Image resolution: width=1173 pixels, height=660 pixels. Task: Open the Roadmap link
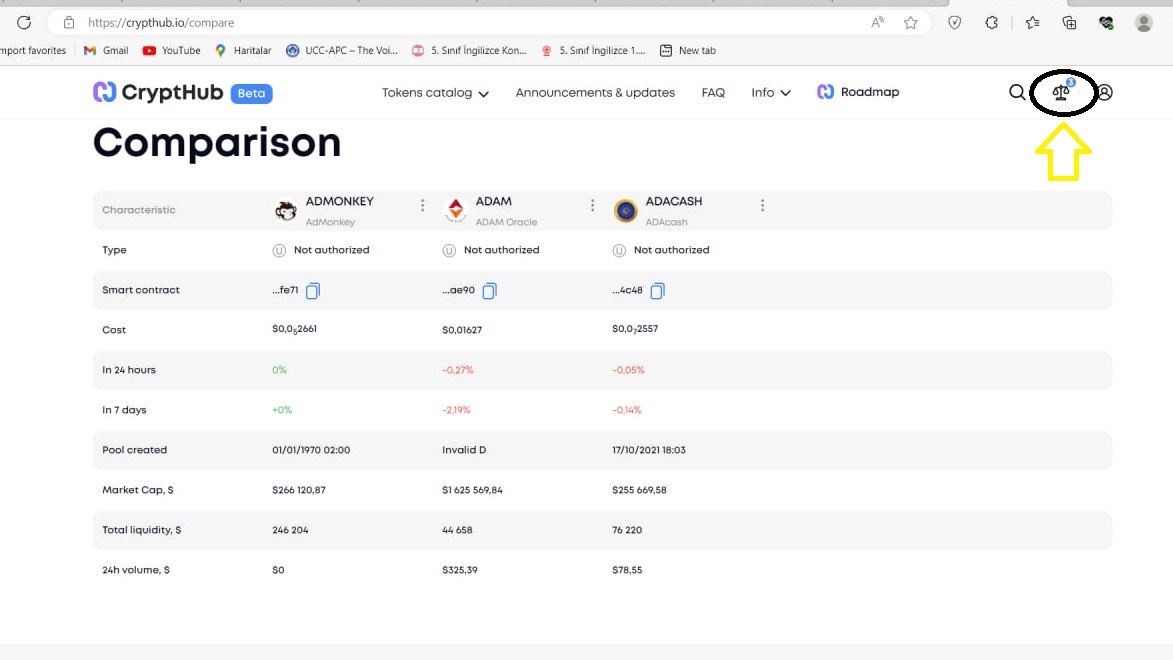click(x=859, y=92)
